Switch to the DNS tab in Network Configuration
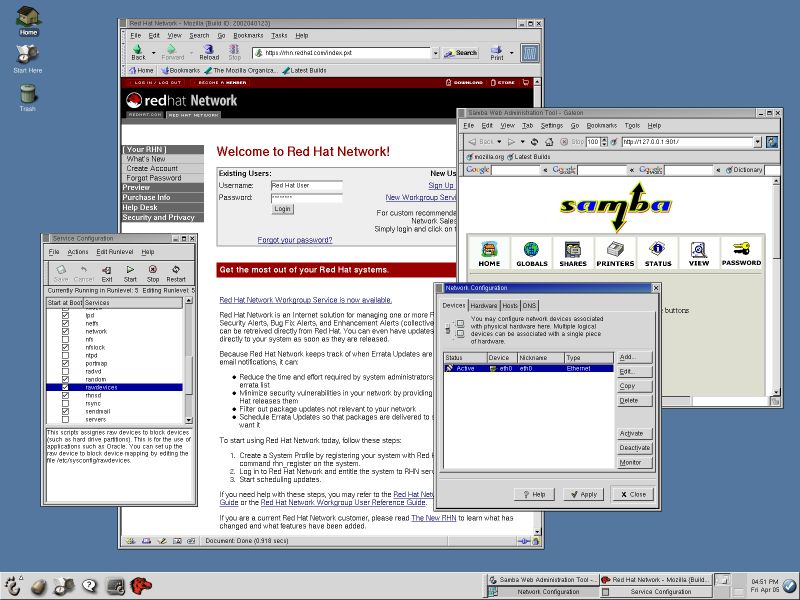The image size is (800, 600). click(529, 306)
